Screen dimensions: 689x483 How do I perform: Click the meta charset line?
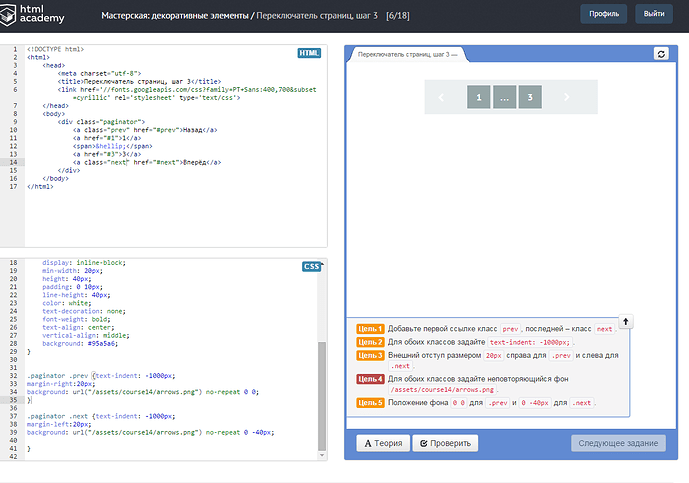coord(99,73)
